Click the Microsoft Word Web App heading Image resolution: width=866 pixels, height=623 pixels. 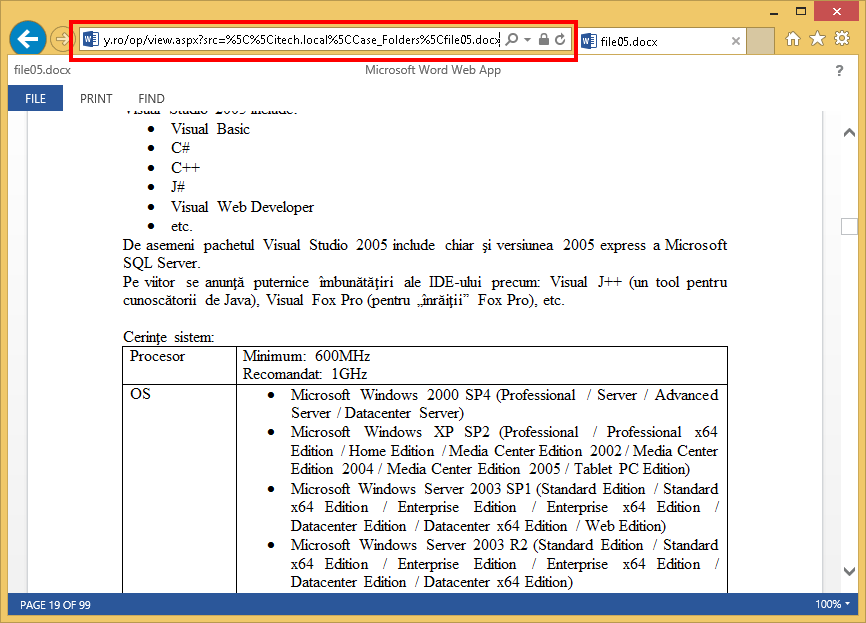433,70
